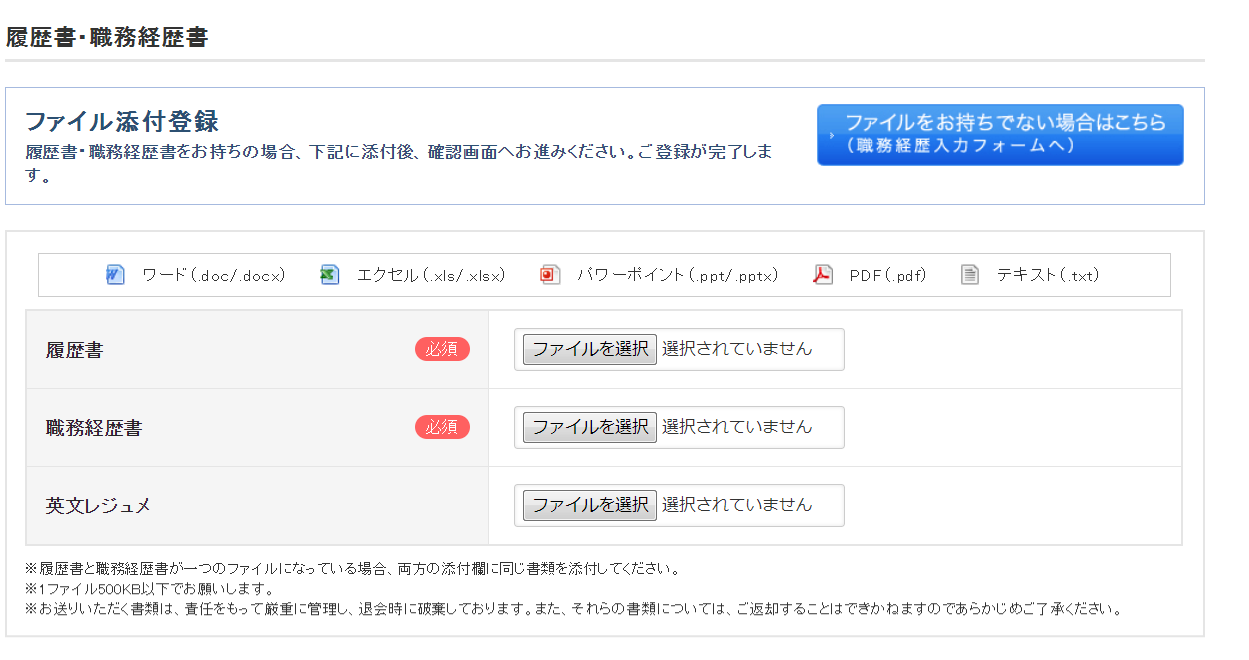
Task: Click the PowerPoint file type icon
Action: click(x=550, y=275)
